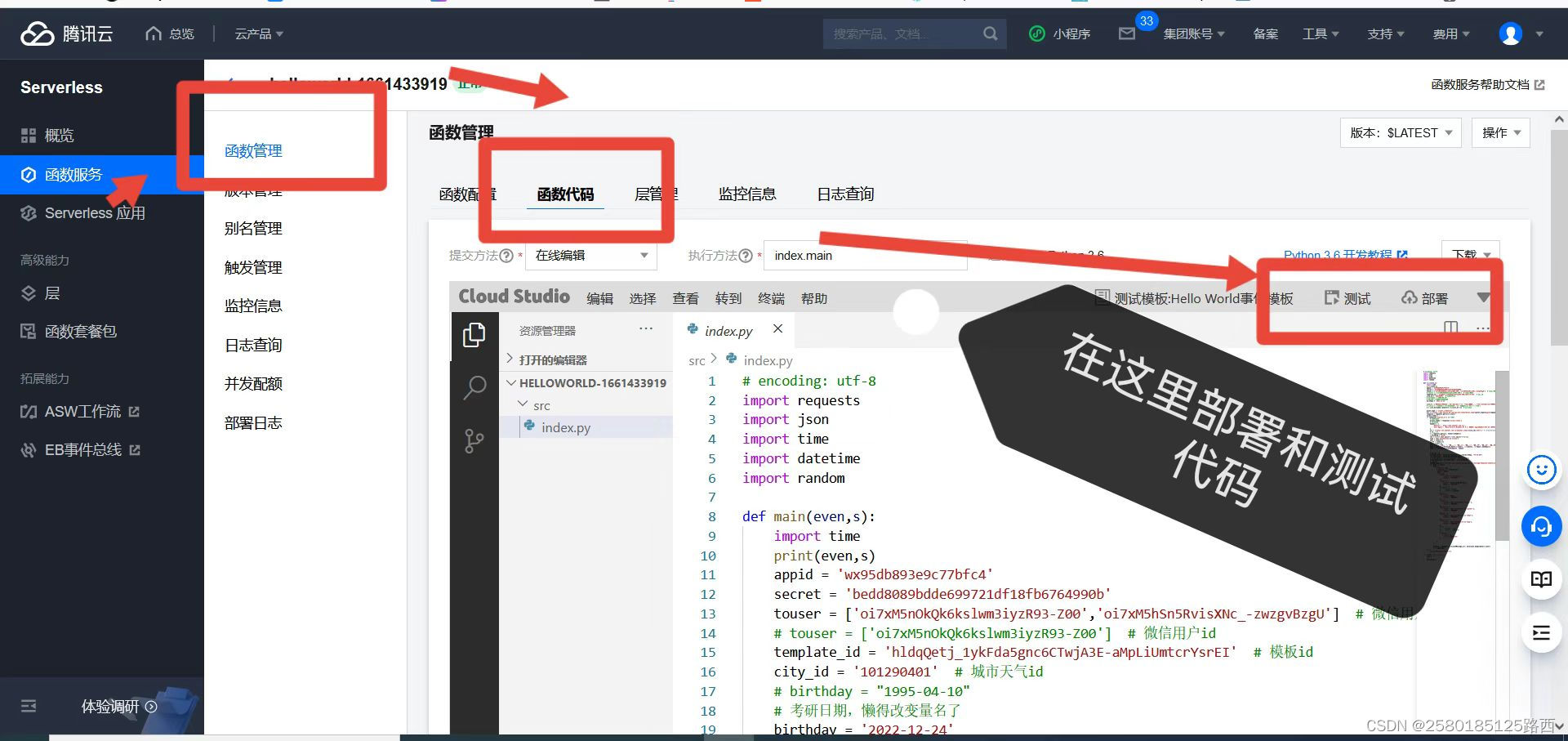Switch to the 日志查询 tab
This screenshot has width=1568, height=741.
pos(845,194)
